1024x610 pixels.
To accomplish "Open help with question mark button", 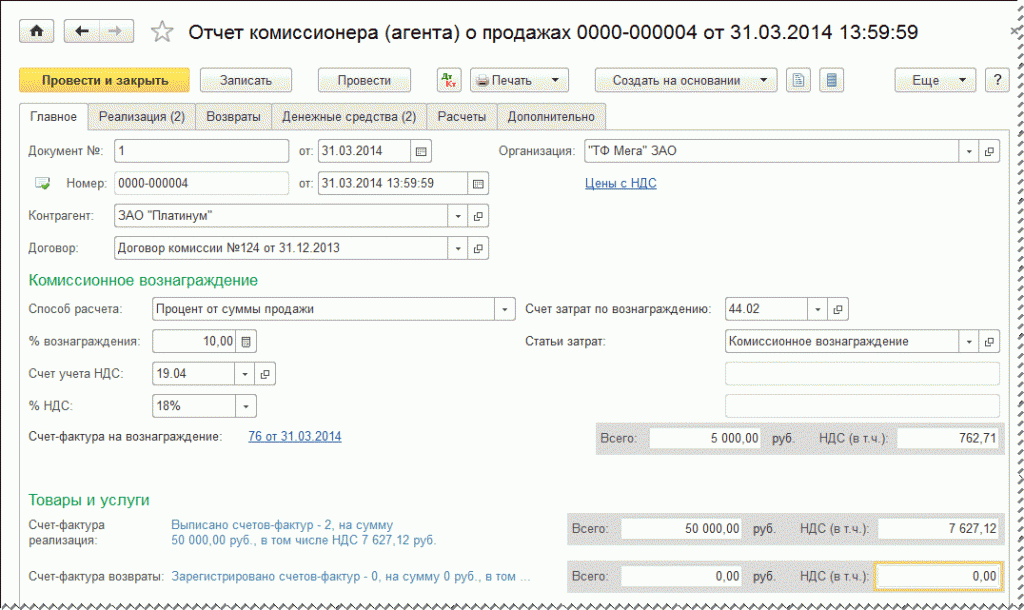I will 997,80.
